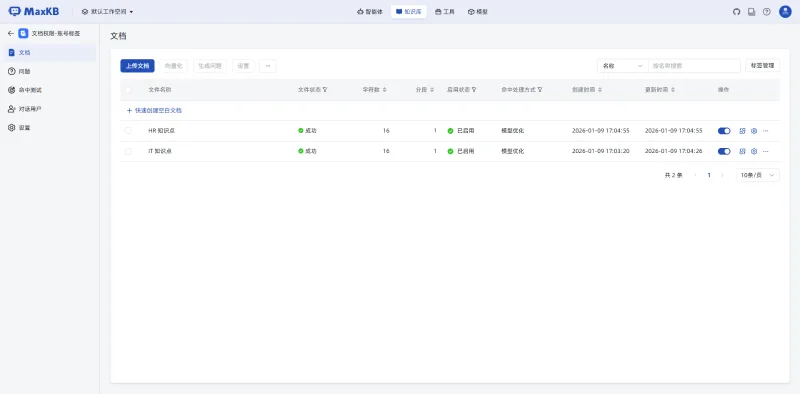
Task: Click the HR 知识点 file name
Action: pos(162,131)
